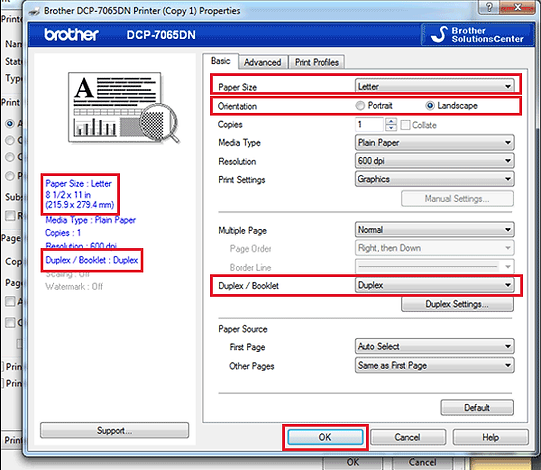Open the Multiple Page dropdown
The height and width of the screenshot is (470, 541).
[x=434, y=230]
